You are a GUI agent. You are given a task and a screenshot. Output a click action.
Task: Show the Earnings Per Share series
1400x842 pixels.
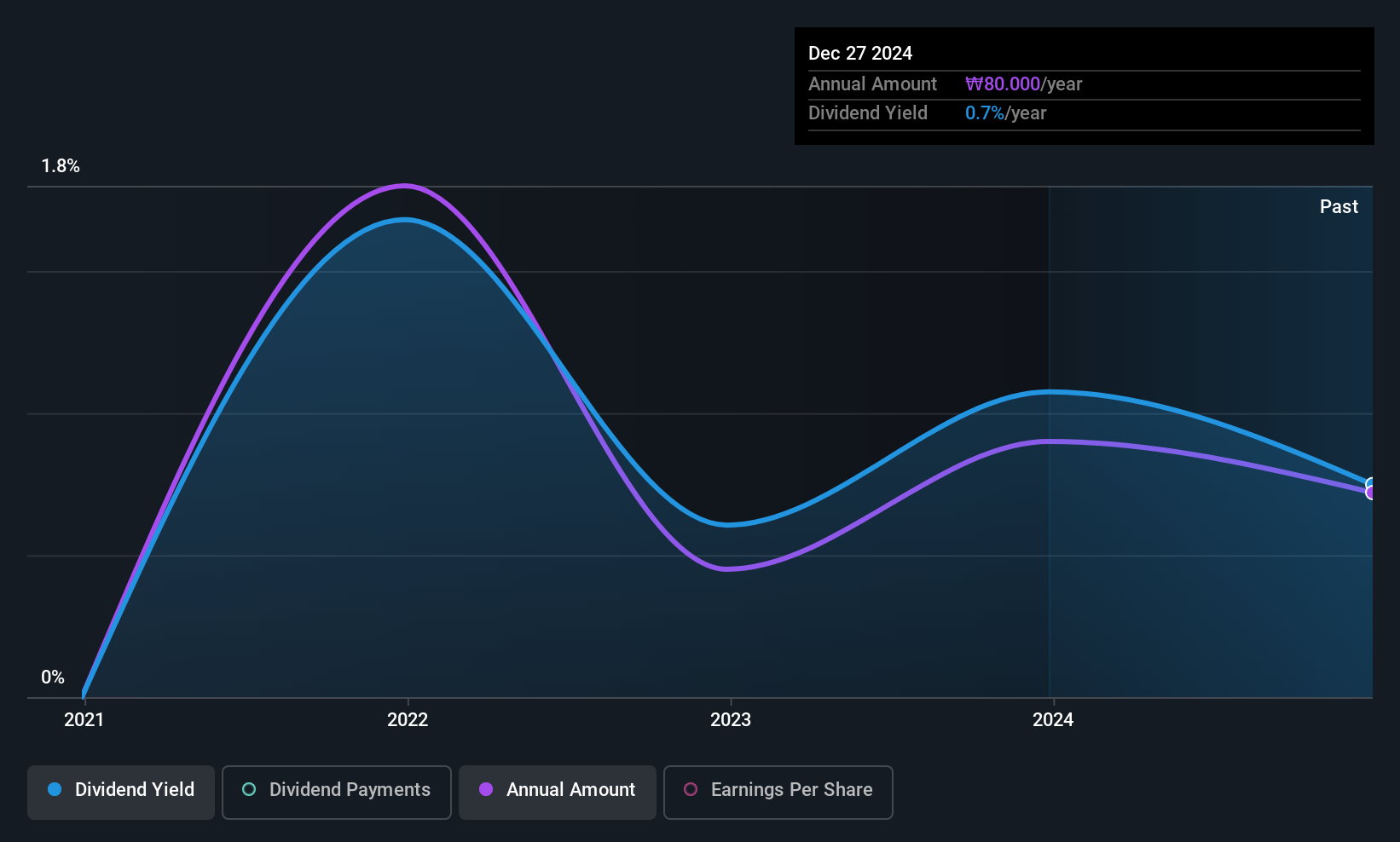click(x=778, y=793)
